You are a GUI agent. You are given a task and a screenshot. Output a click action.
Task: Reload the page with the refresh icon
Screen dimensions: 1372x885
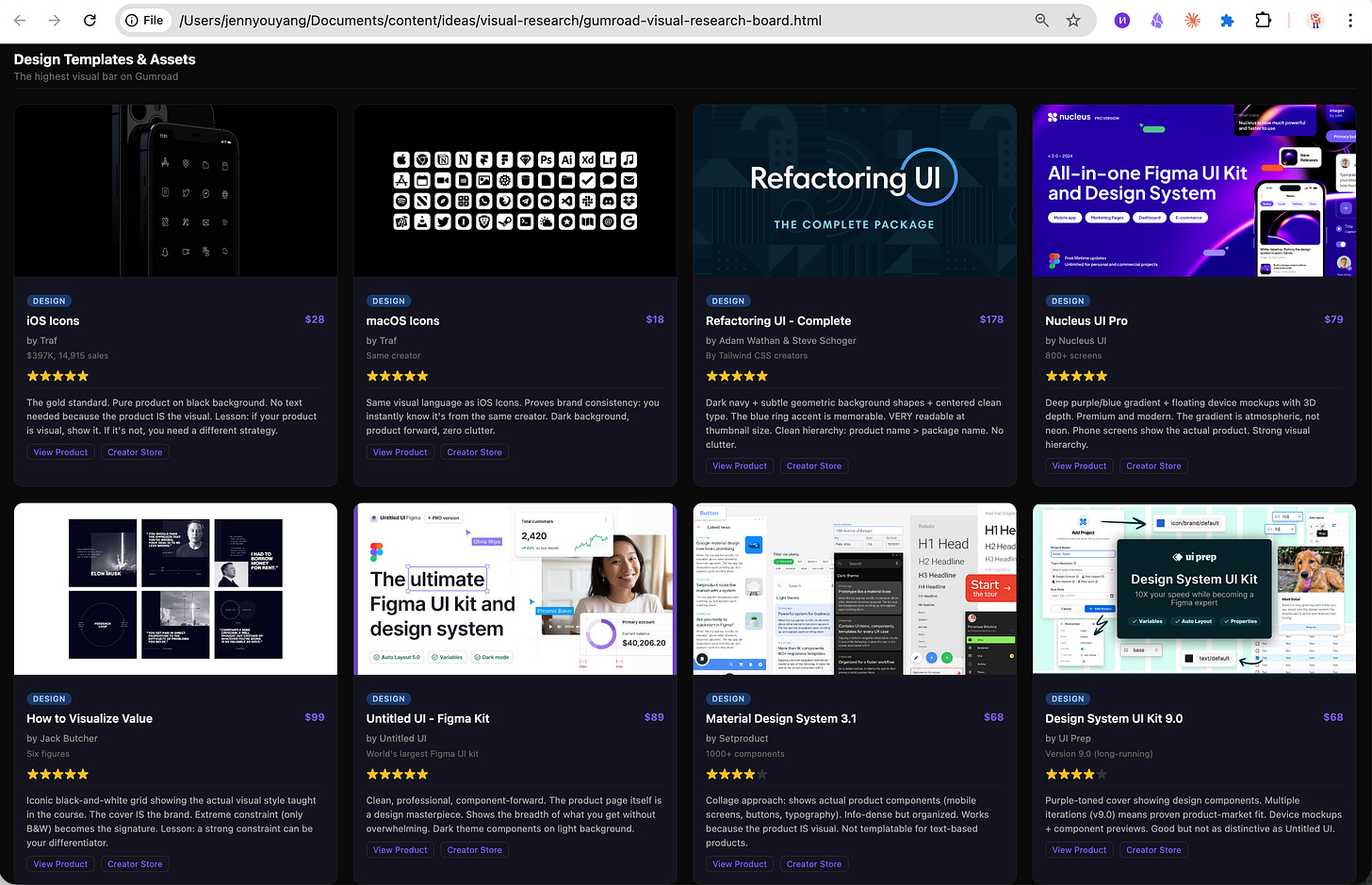[90, 20]
